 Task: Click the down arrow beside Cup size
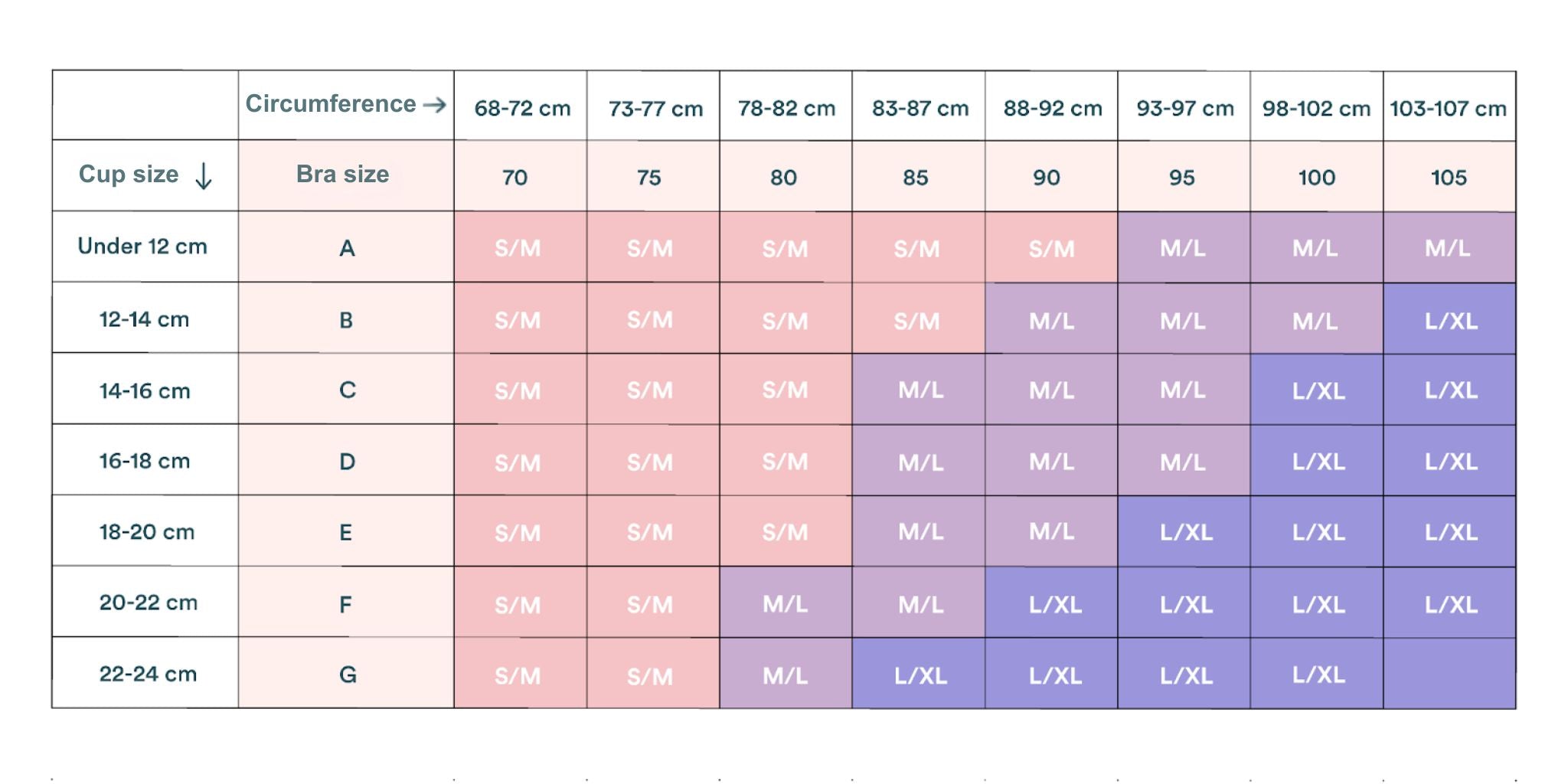pyautogui.click(x=204, y=176)
